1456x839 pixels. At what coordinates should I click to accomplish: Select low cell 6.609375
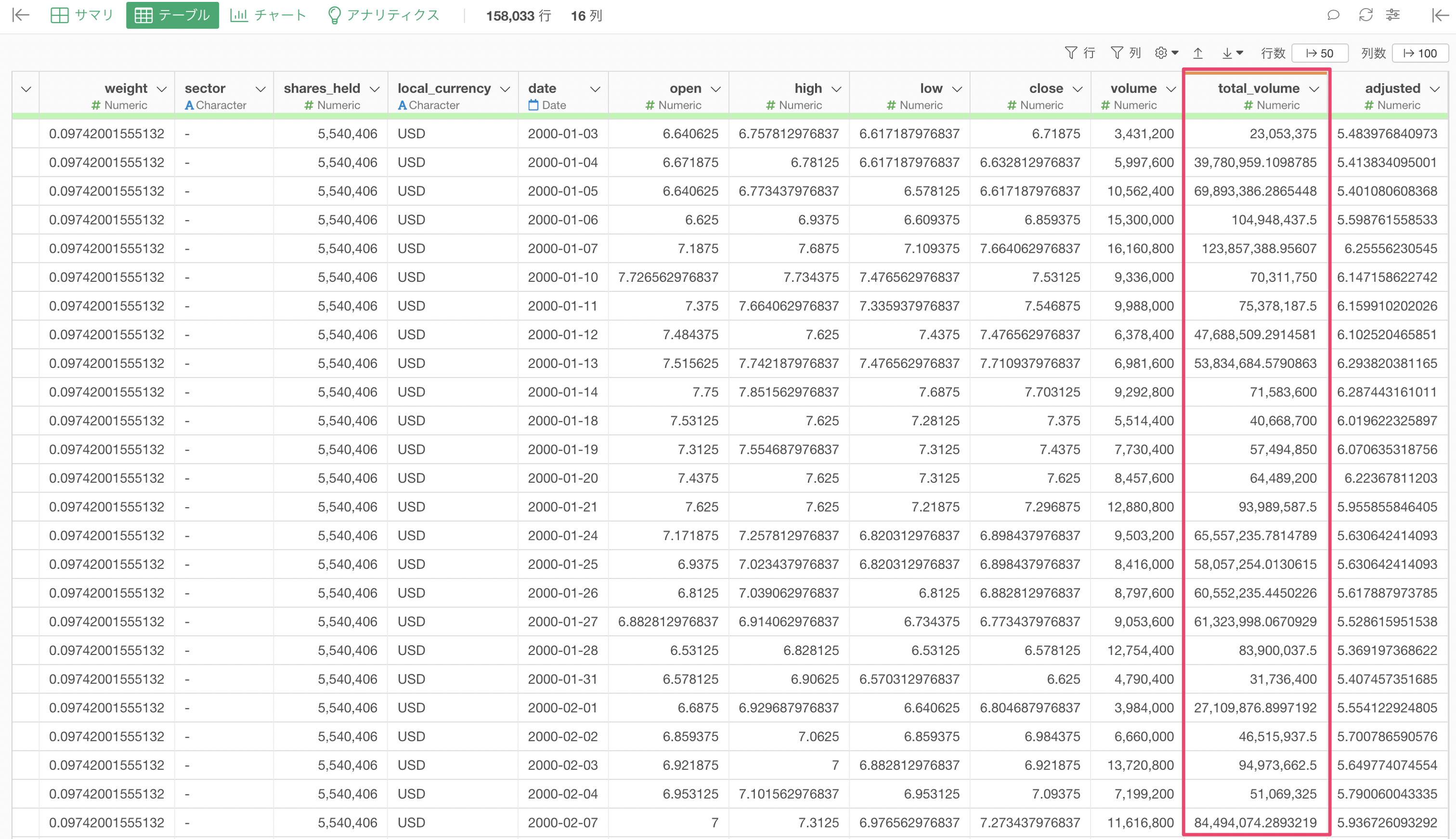pyautogui.click(x=910, y=220)
